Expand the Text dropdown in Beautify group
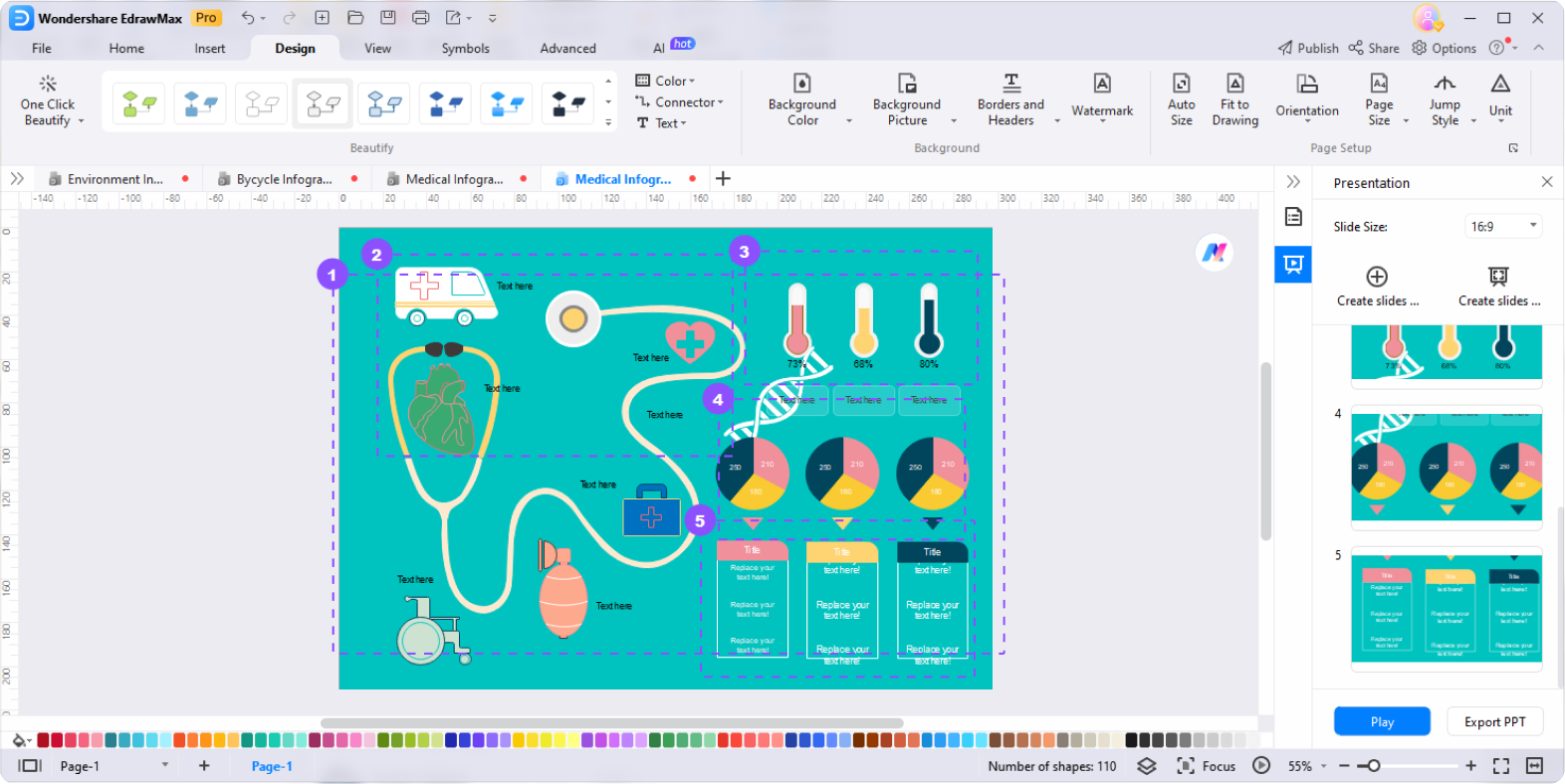 [661, 123]
